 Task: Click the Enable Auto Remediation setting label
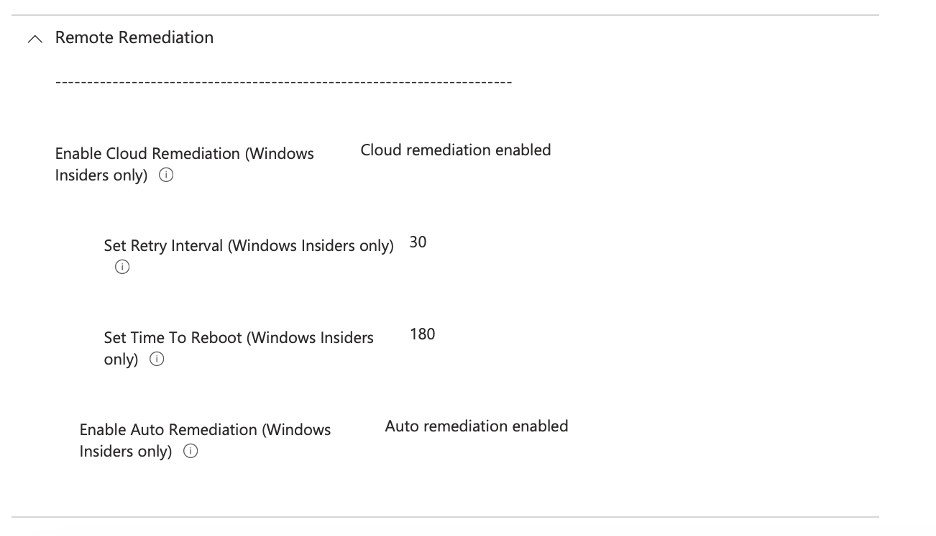[x=205, y=430]
